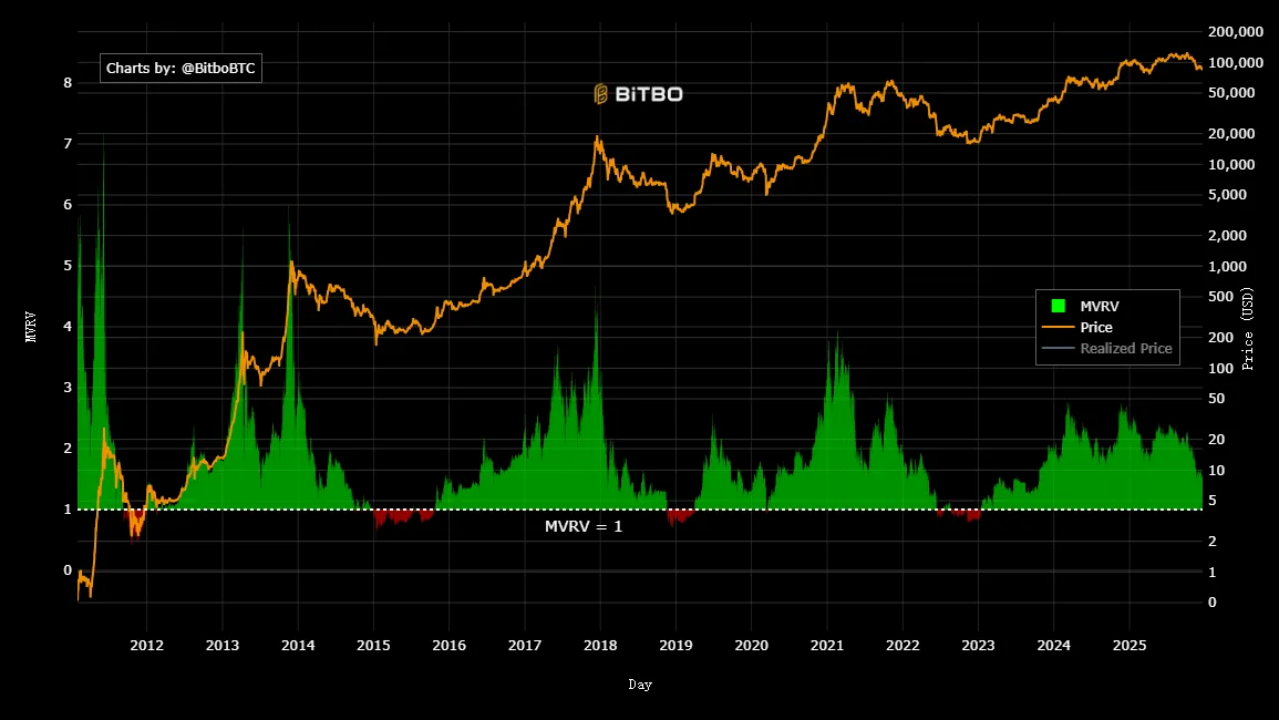Click the MVRV = 1 annotation label
The image size is (1279, 720).
(583, 526)
